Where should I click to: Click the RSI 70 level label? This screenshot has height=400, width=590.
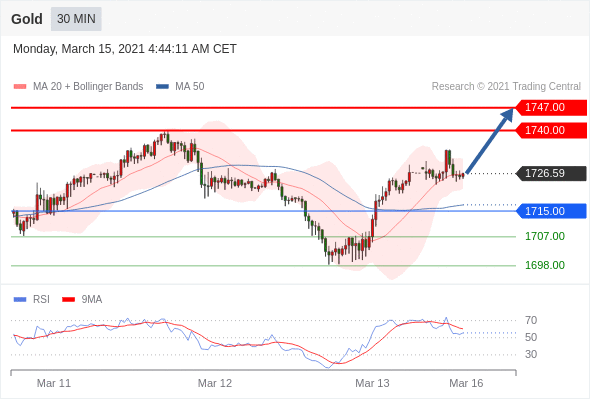tap(531, 321)
